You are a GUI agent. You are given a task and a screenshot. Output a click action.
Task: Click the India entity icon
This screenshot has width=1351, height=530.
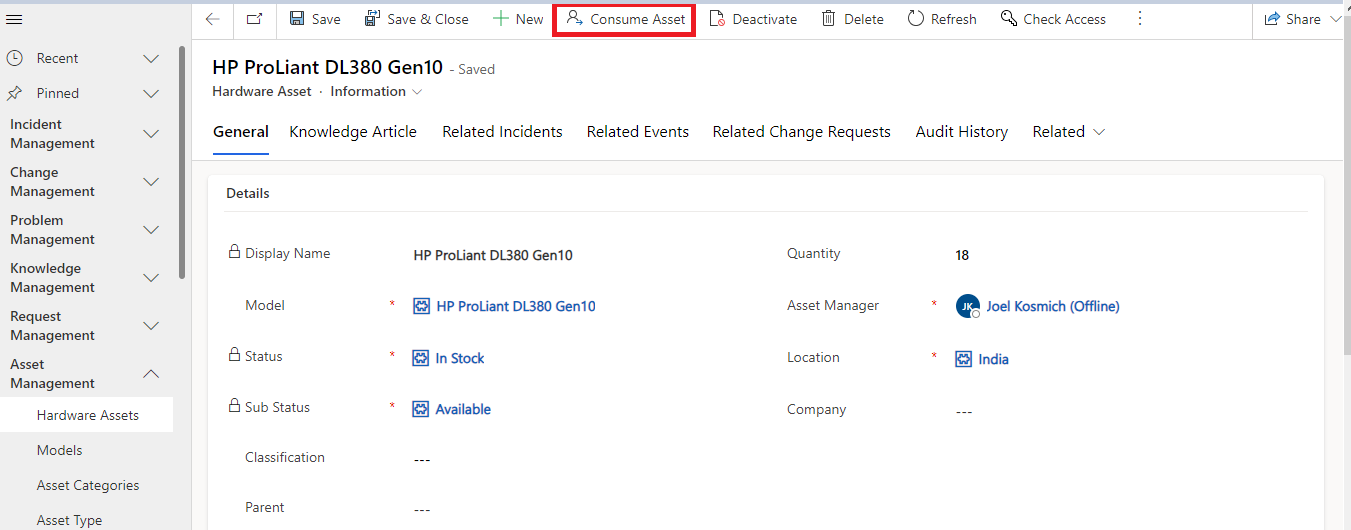coord(963,359)
